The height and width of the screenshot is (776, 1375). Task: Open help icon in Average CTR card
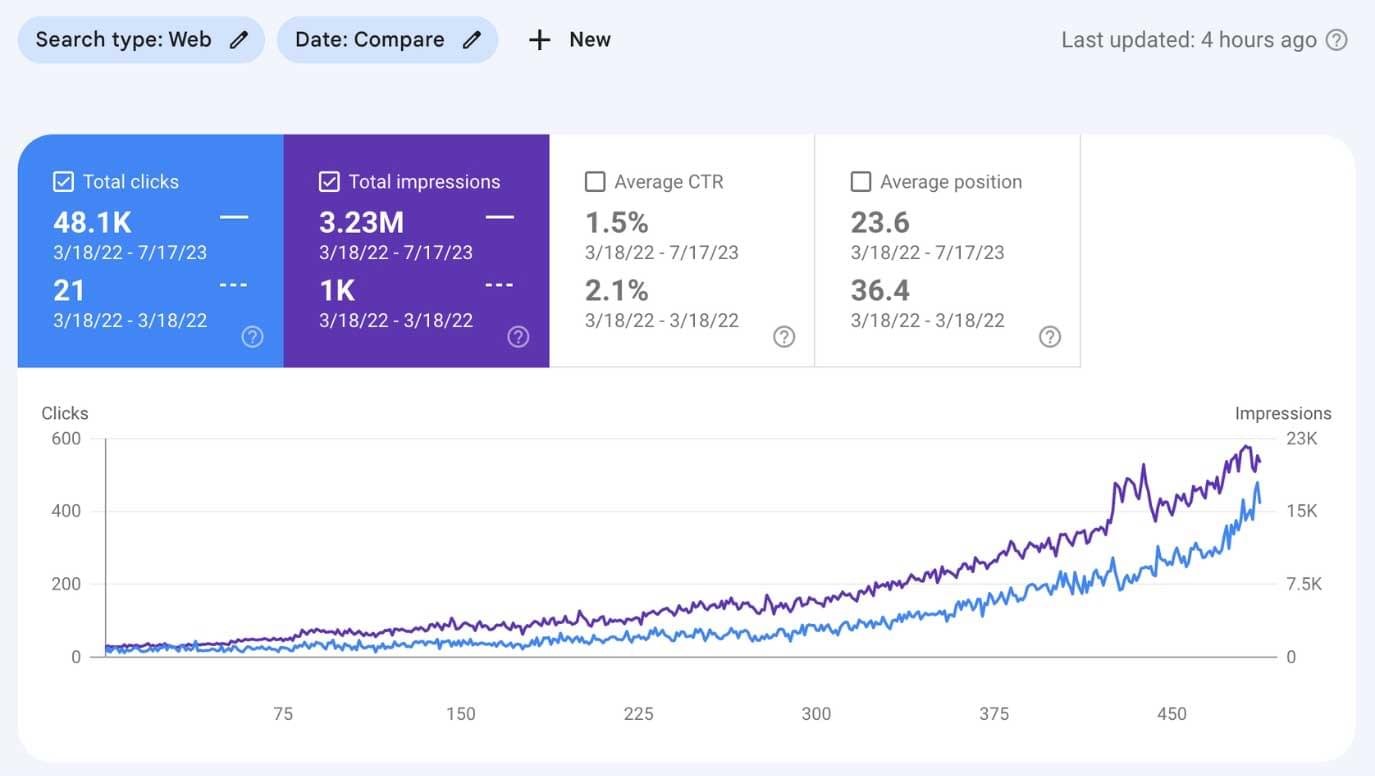pyautogui.click(x=784, y=337)
